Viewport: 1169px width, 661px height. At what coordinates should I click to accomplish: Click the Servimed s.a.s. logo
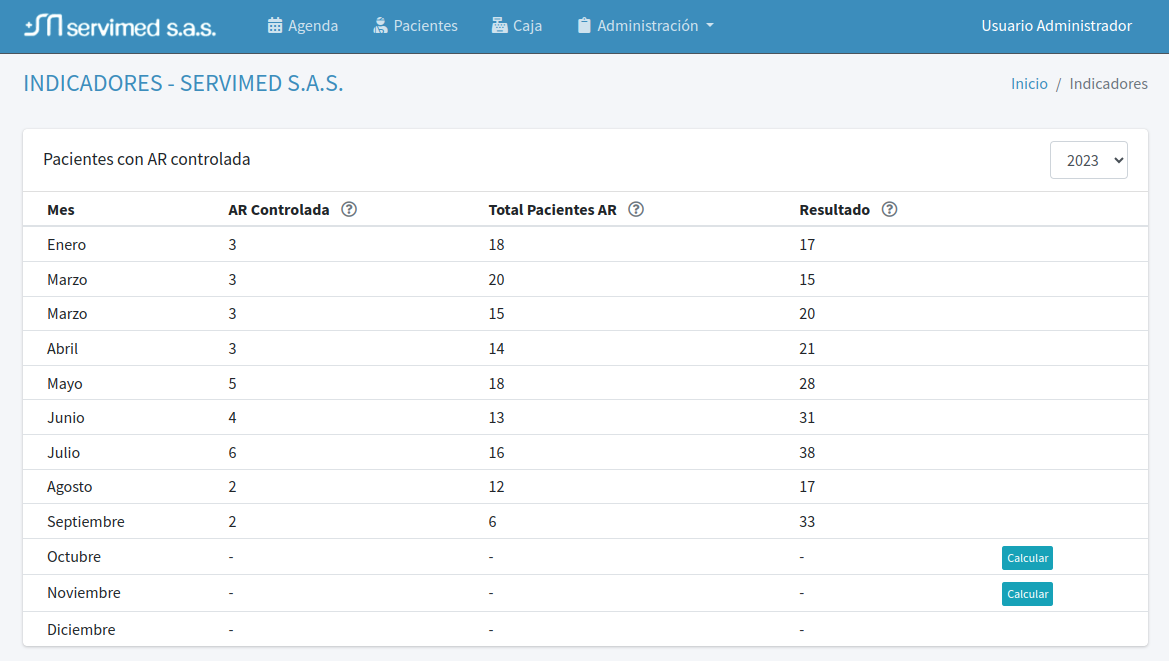click(x=120, y=26)
